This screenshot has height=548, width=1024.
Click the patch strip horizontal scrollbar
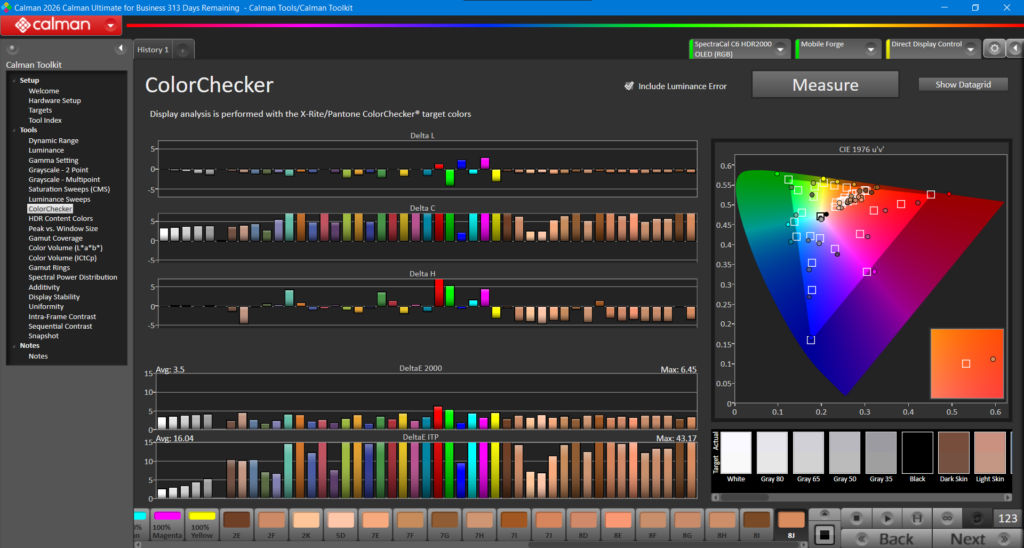[470, 545]
